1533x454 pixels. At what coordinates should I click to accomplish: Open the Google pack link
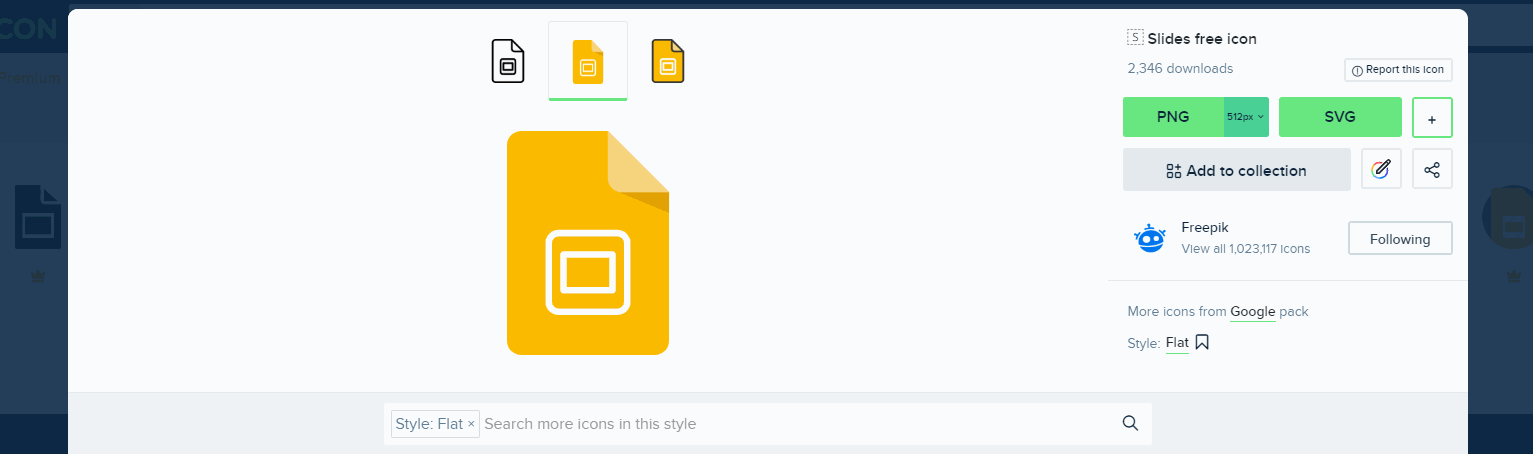[x=1252, y=312]
